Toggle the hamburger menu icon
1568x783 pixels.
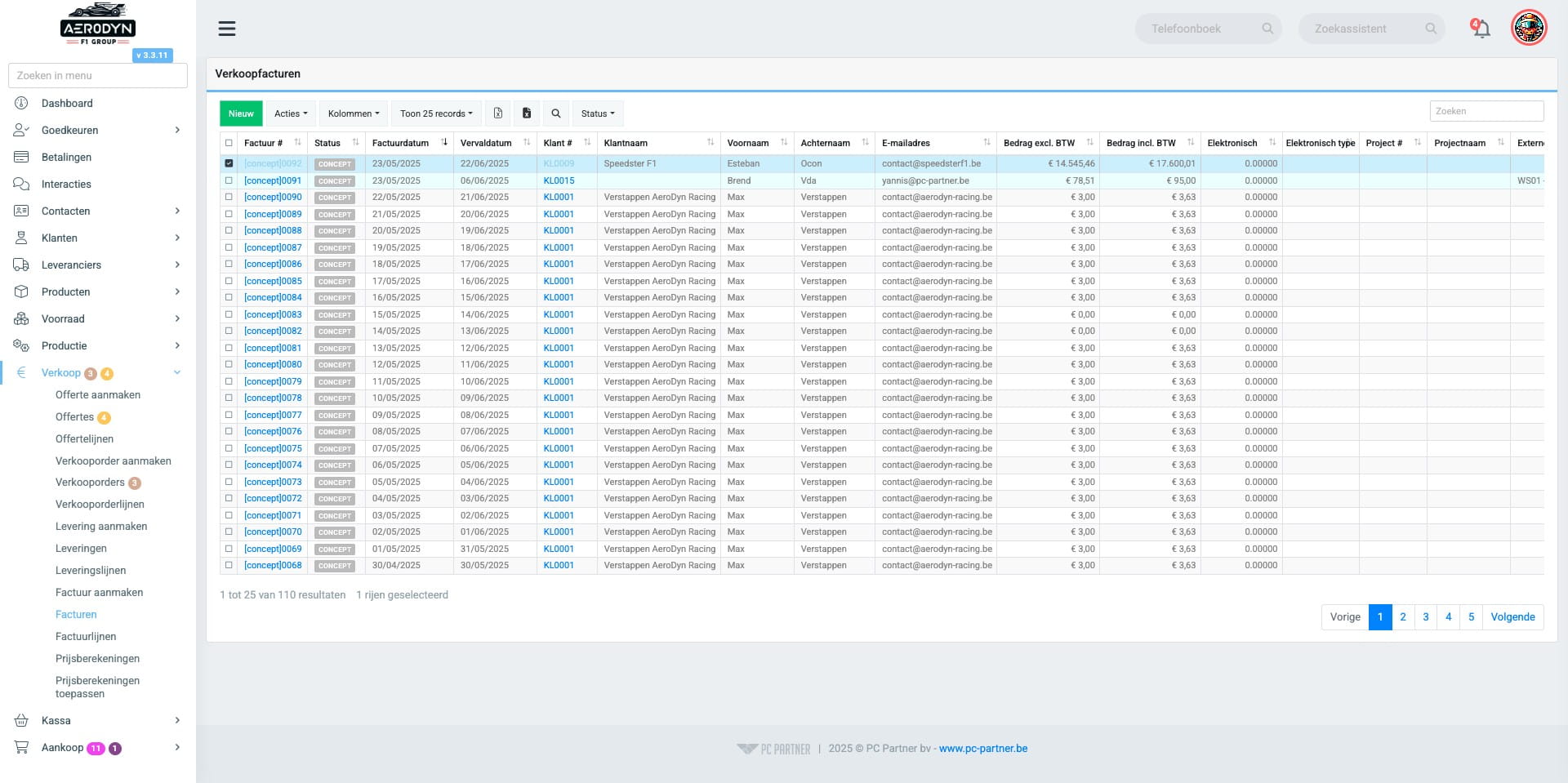(x=227, y=29)
